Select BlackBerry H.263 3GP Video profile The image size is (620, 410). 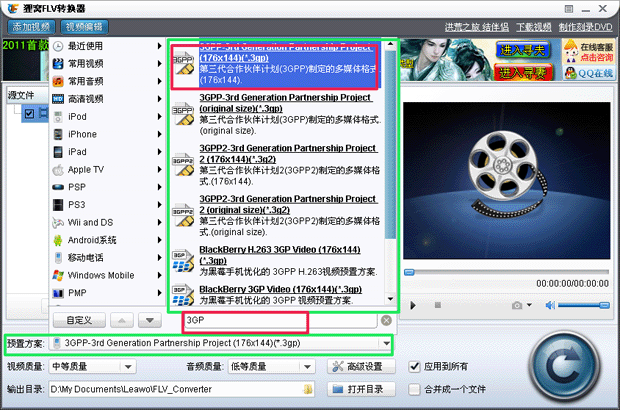[x=277, y=261]
